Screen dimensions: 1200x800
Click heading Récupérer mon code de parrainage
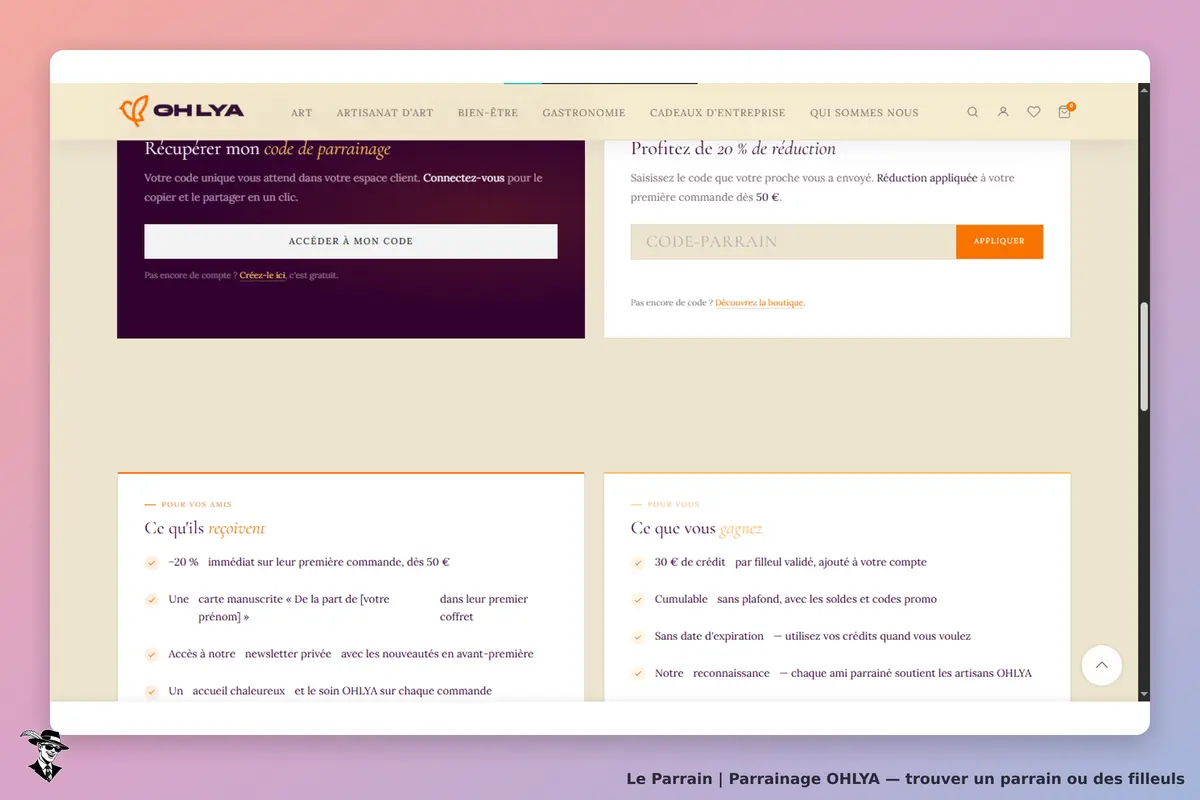point(267,149)
